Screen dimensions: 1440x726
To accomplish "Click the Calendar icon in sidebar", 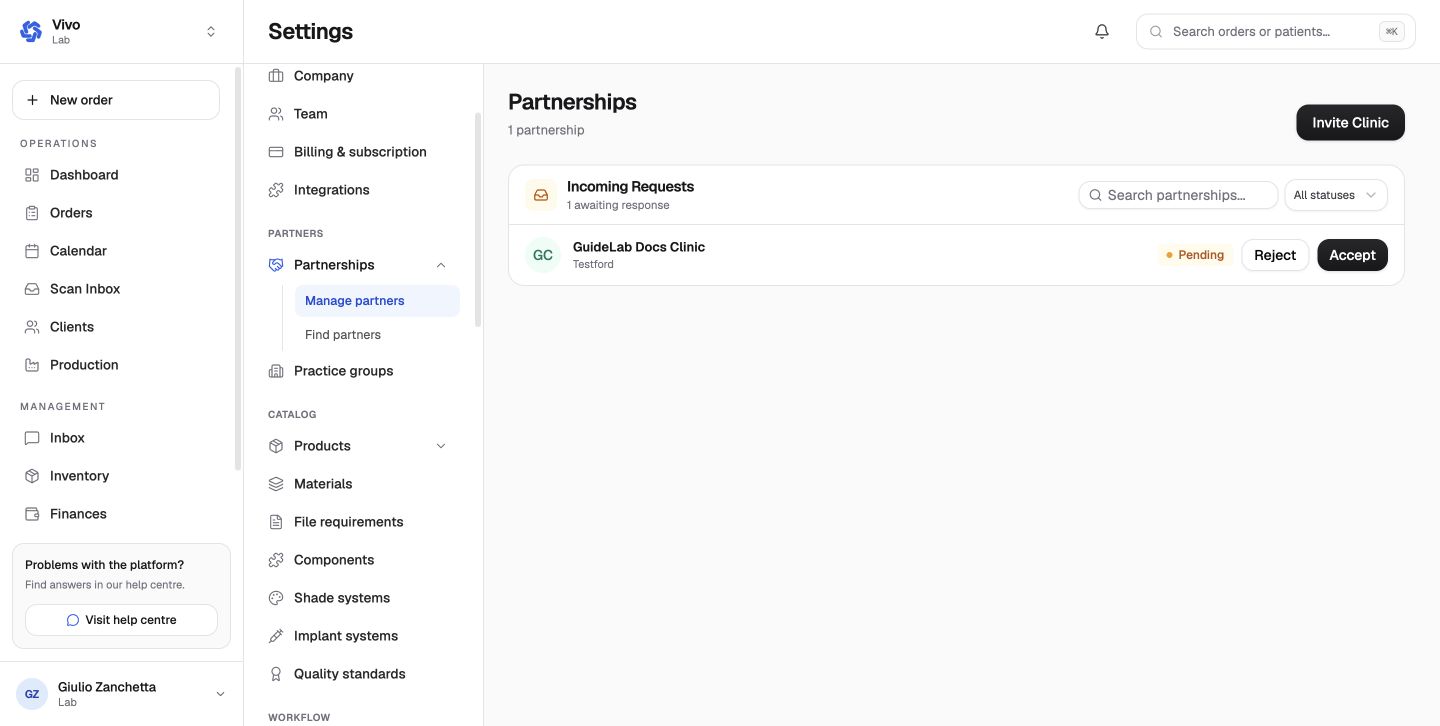I will coord(32,251).
